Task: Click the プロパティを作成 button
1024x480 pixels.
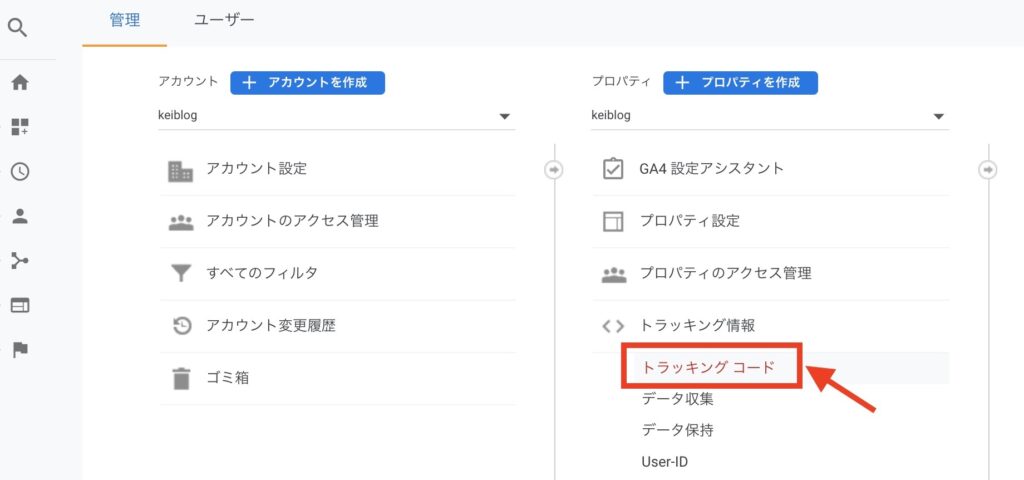Action: point(741,83)
